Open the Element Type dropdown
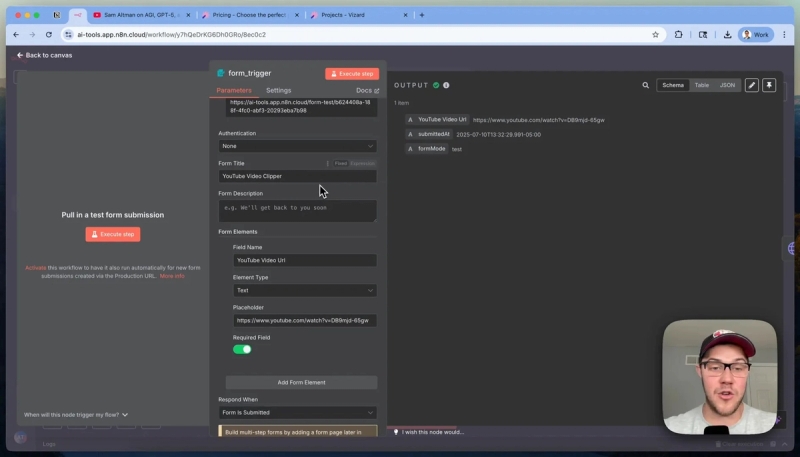Image resolution: width=800 pixels, height=457 pixels. (x=305, y=290)
